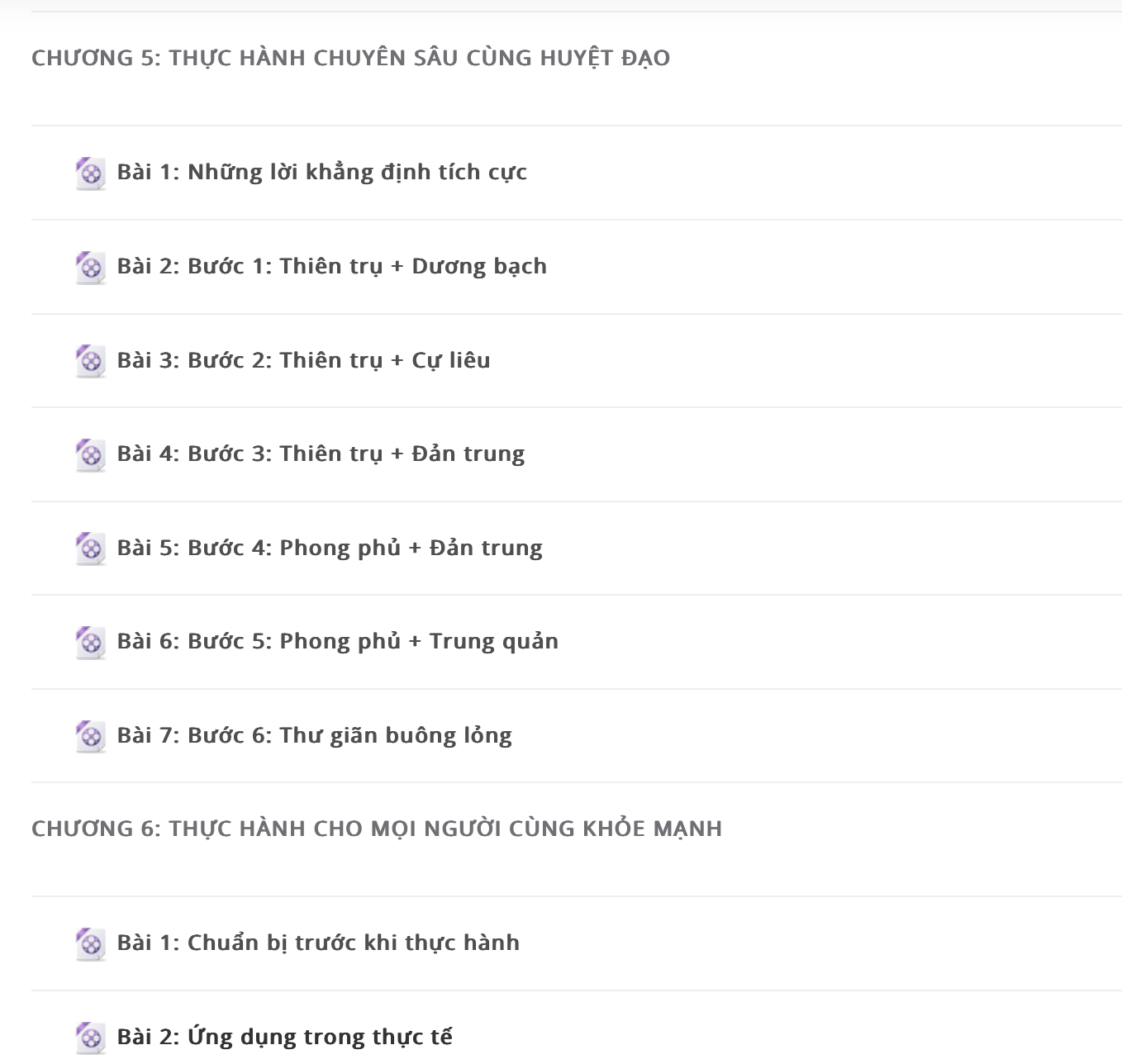The image size is (1122, 1064).
Task: Click video icon beside Chuẩn bị trước khi thực hành
Action: [x=91, y=943]
